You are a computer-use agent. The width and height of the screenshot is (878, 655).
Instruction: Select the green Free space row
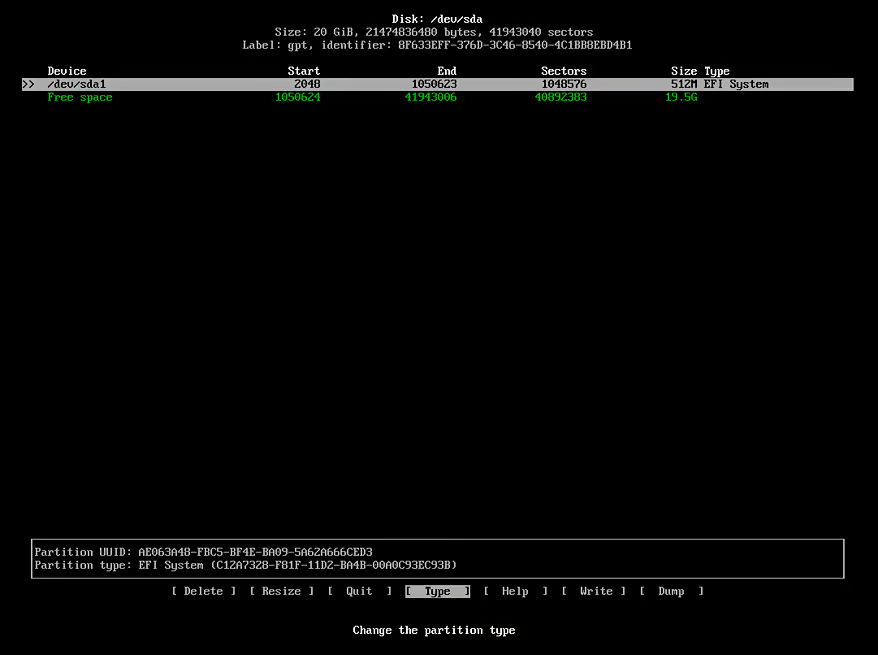pos(80,98)
